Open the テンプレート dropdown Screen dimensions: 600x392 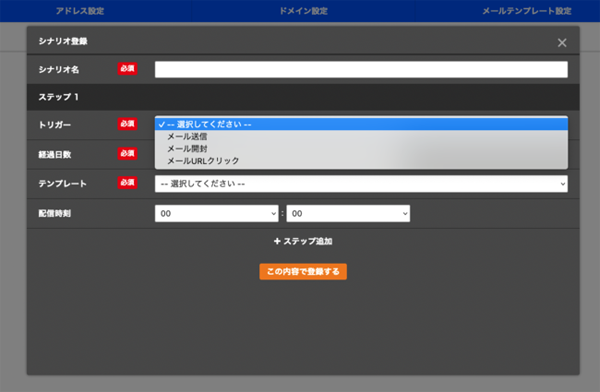(361, 184)
